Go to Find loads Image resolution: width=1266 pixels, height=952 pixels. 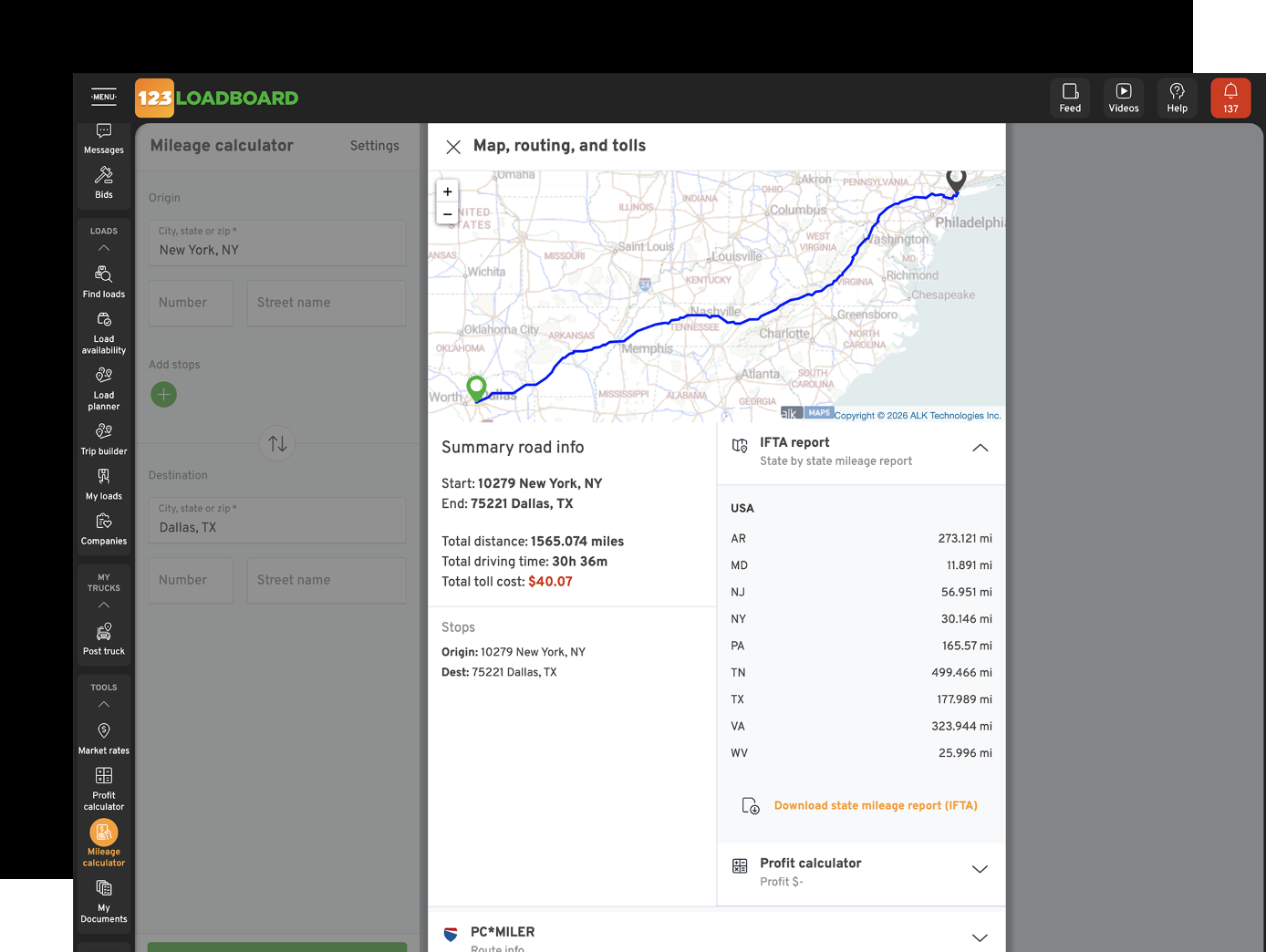(104, 282)
